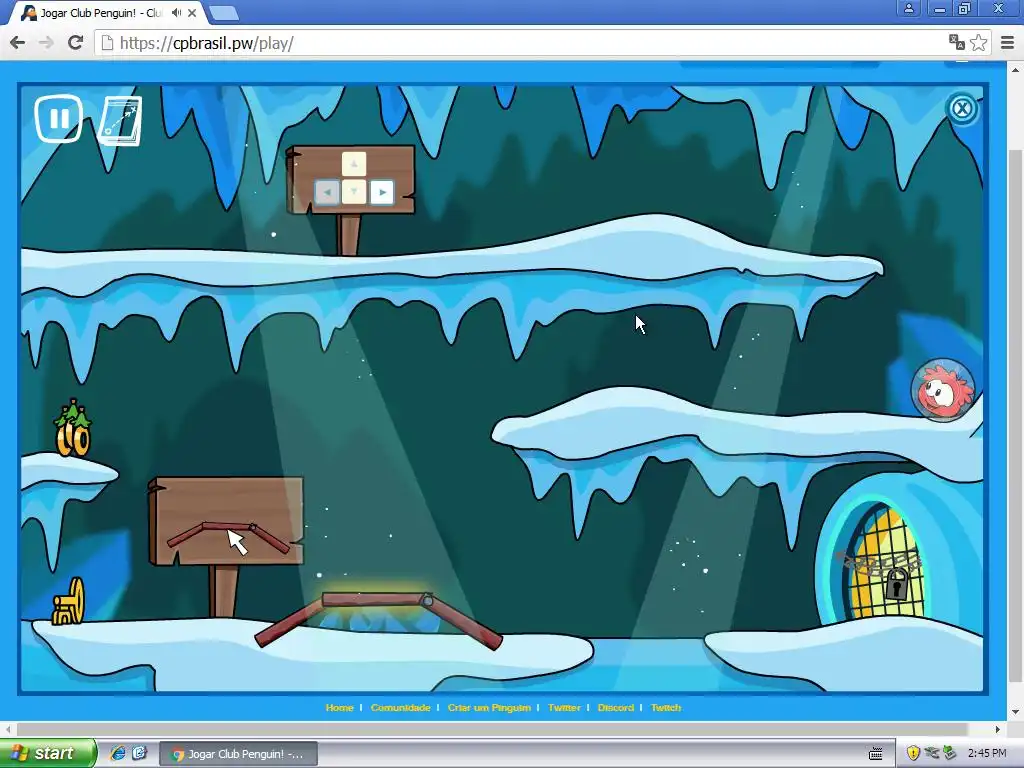Viewport: 1024px width, 768px height.
Task: Click the horizontal scrollbar thumb
Action: click(492, 729)
